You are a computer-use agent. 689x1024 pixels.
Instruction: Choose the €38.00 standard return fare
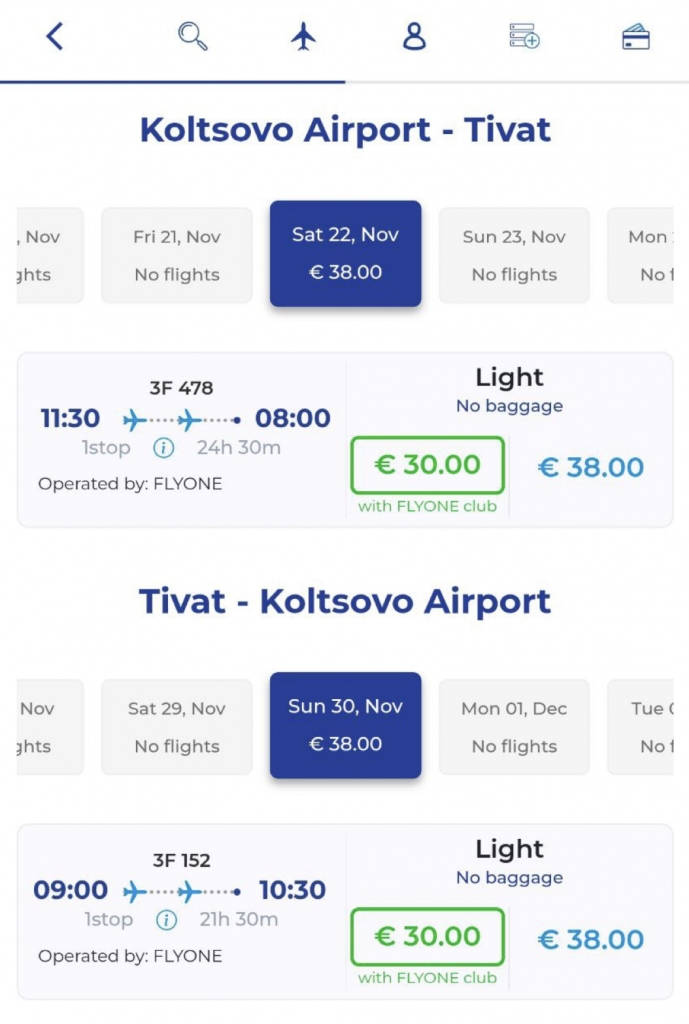(x=590, y=939)
